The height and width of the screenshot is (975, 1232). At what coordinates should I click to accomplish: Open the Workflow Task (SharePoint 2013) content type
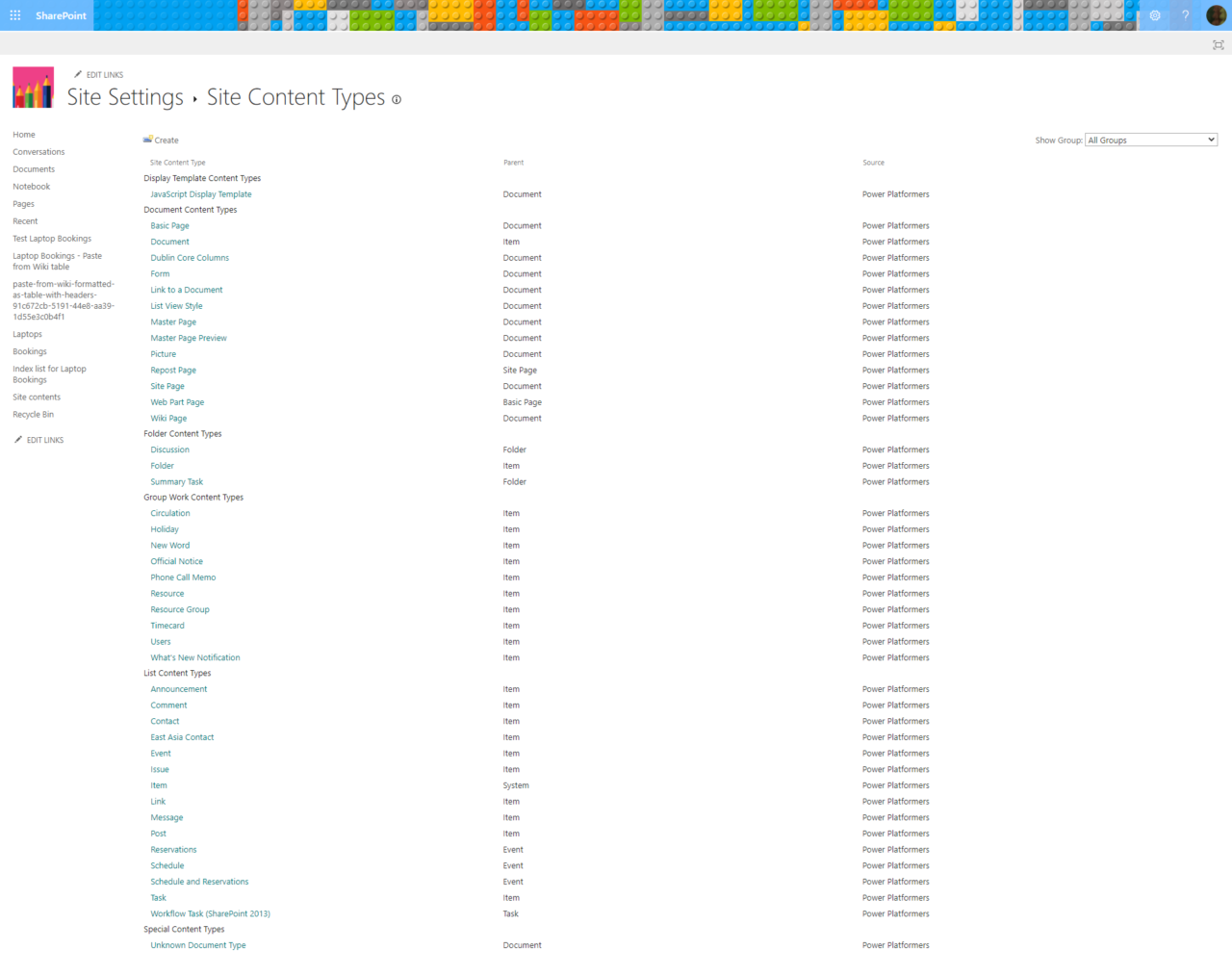(x=210, y=913)
